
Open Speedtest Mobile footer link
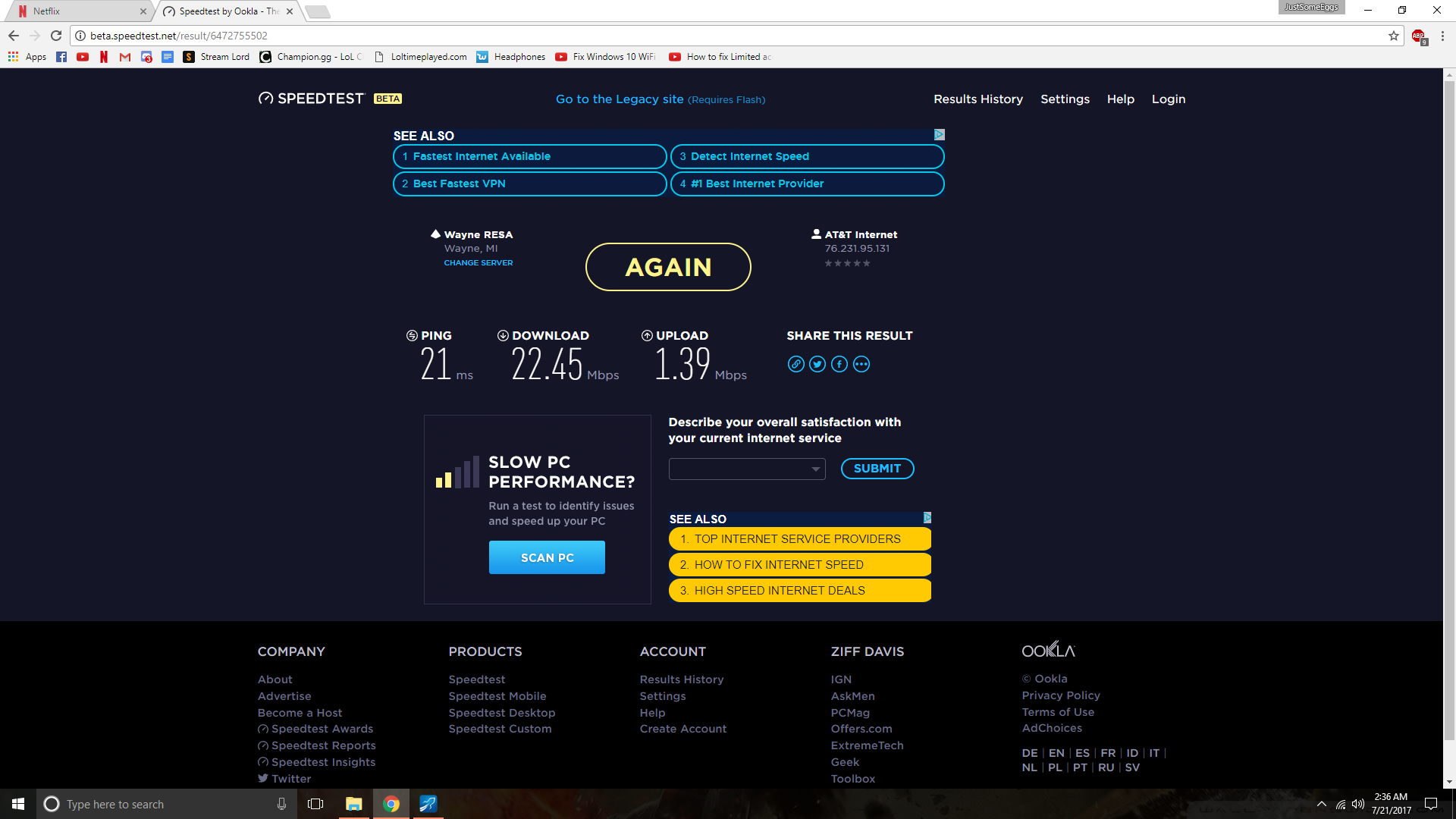tap(497, 696)
